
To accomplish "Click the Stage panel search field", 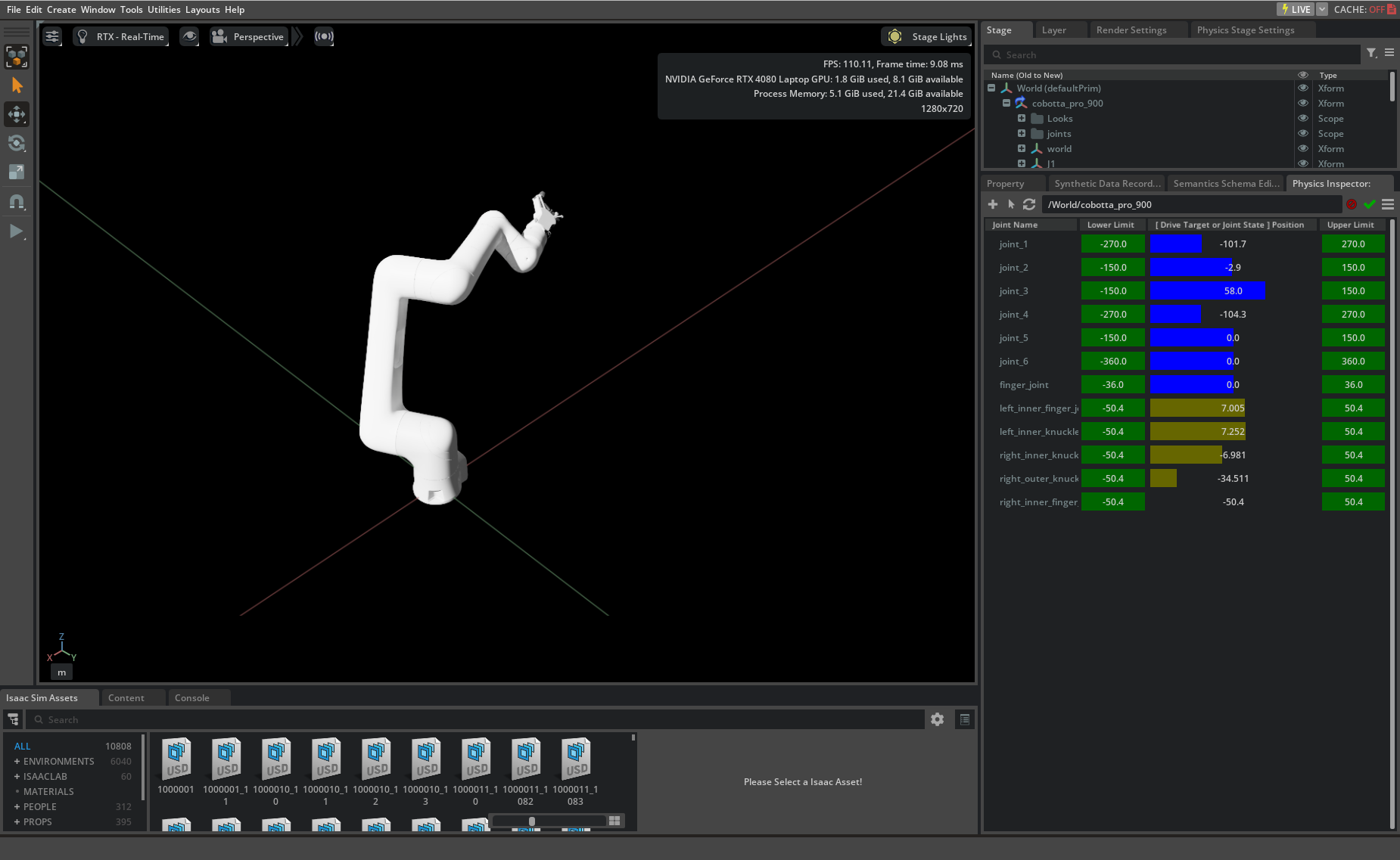I will pyautogui.click(x=1171, y=54).
